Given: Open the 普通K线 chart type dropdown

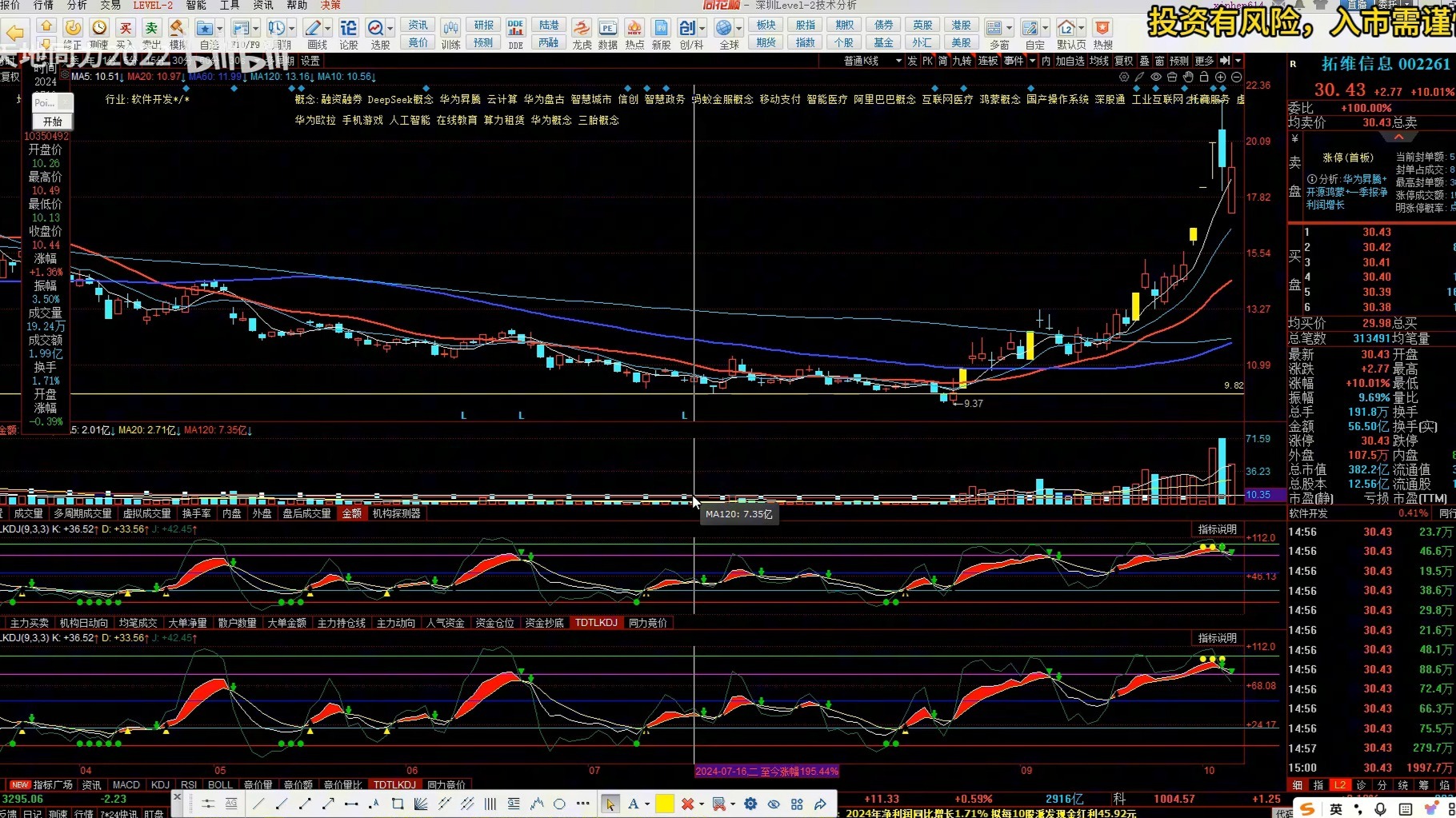Looking at the screenshot, I should pos(872,61).
